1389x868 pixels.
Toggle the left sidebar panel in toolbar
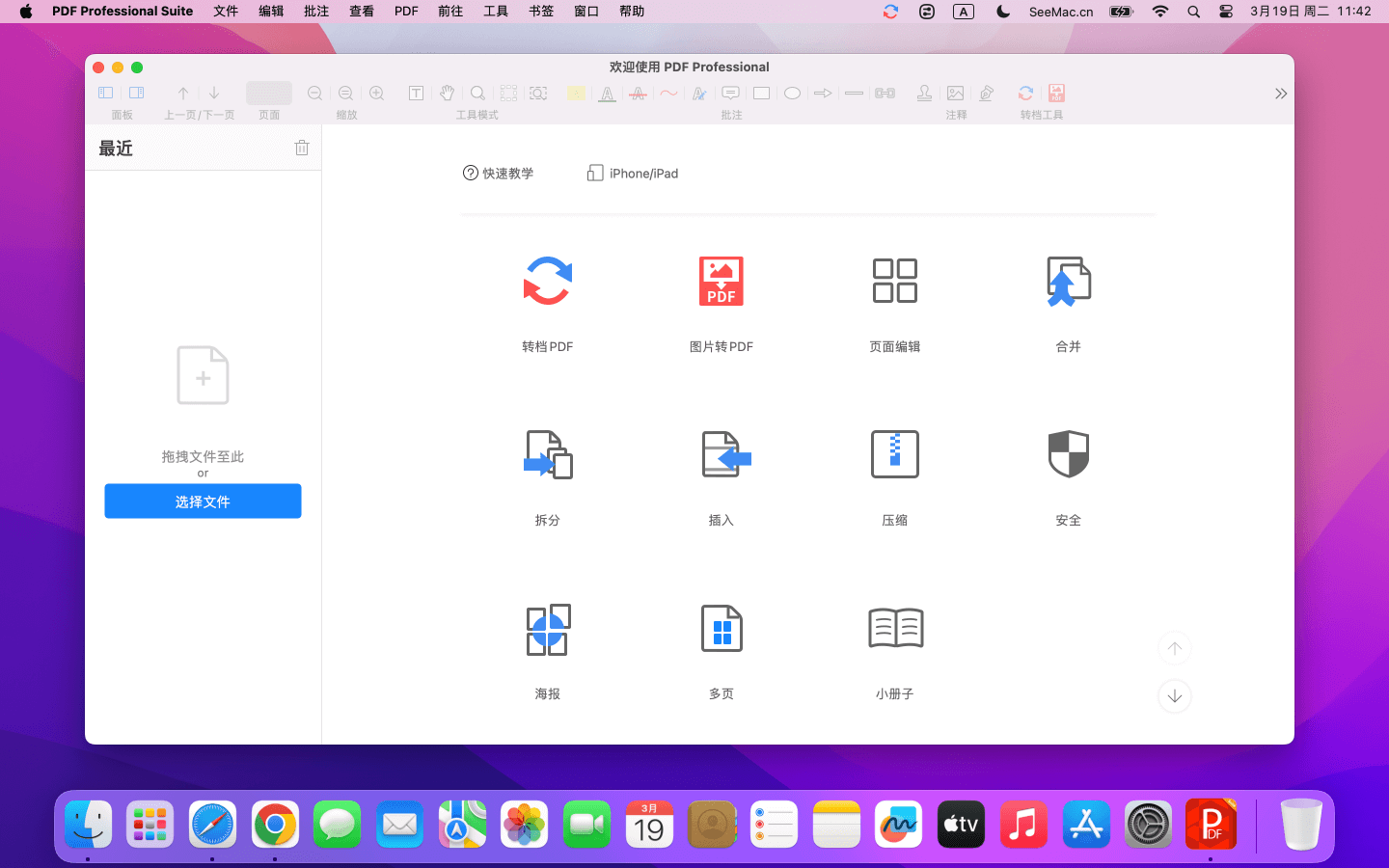click(x=106, y=94)
